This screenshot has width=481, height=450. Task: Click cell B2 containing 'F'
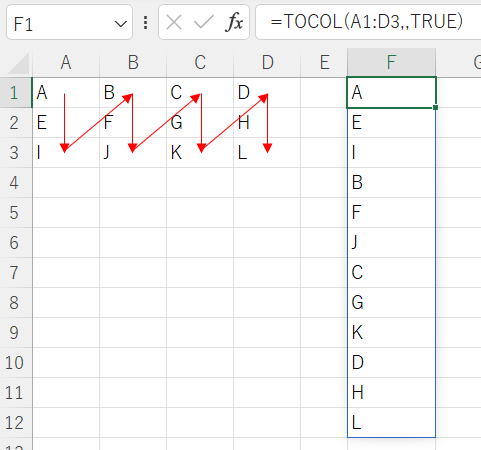(x=133, y=122)
